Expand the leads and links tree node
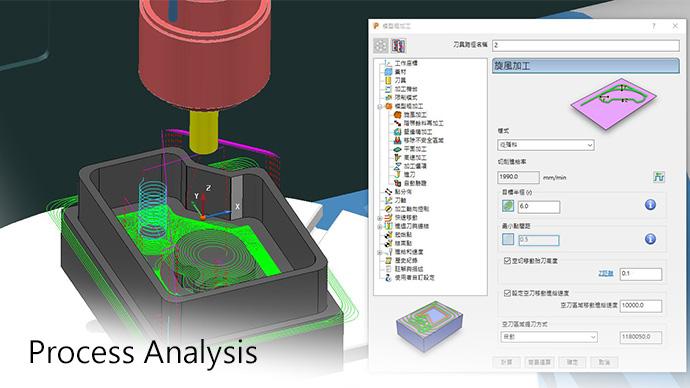The image size is (690, 388). click(x=380, y=227)
